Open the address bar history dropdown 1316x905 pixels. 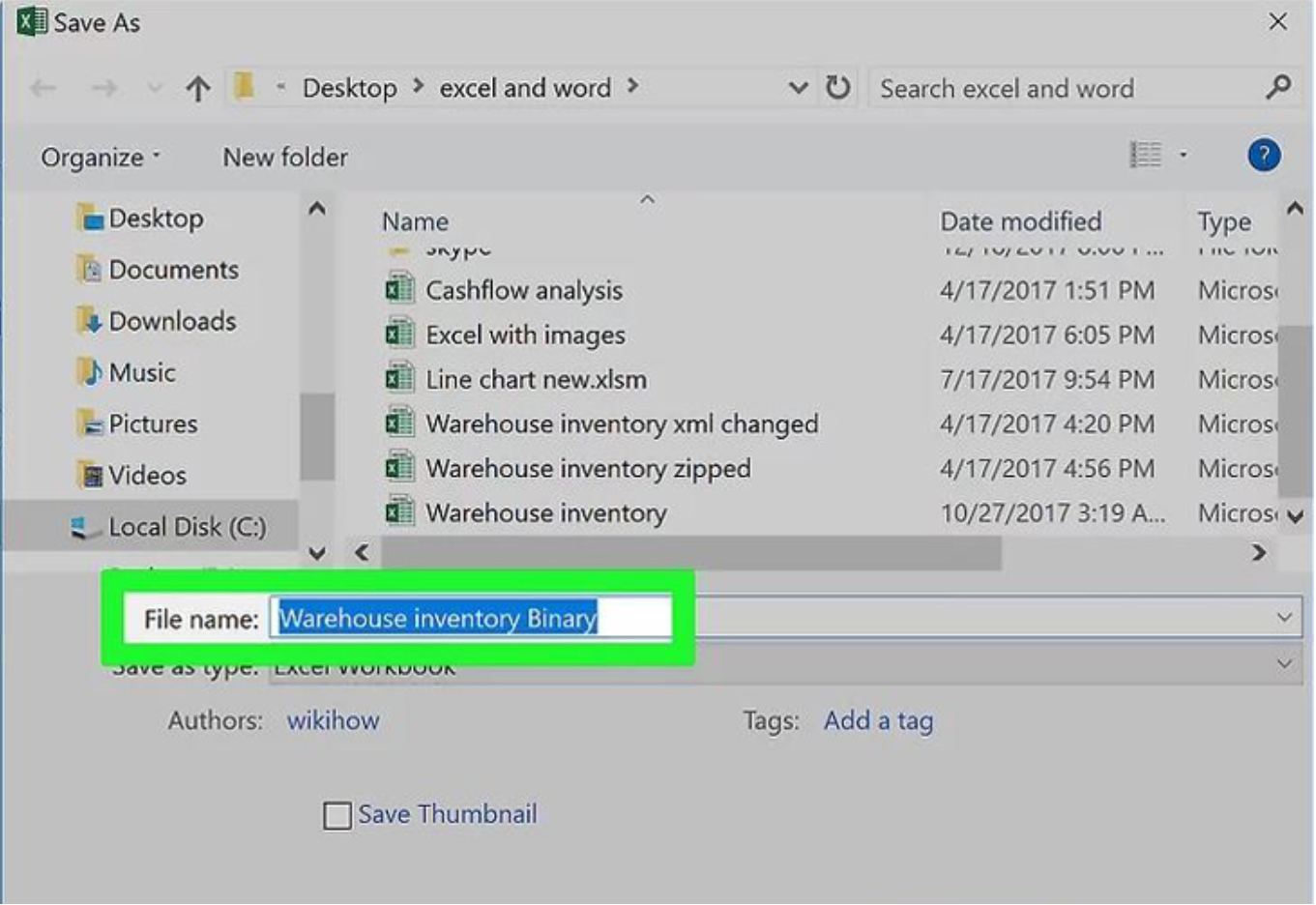(798, 88)
